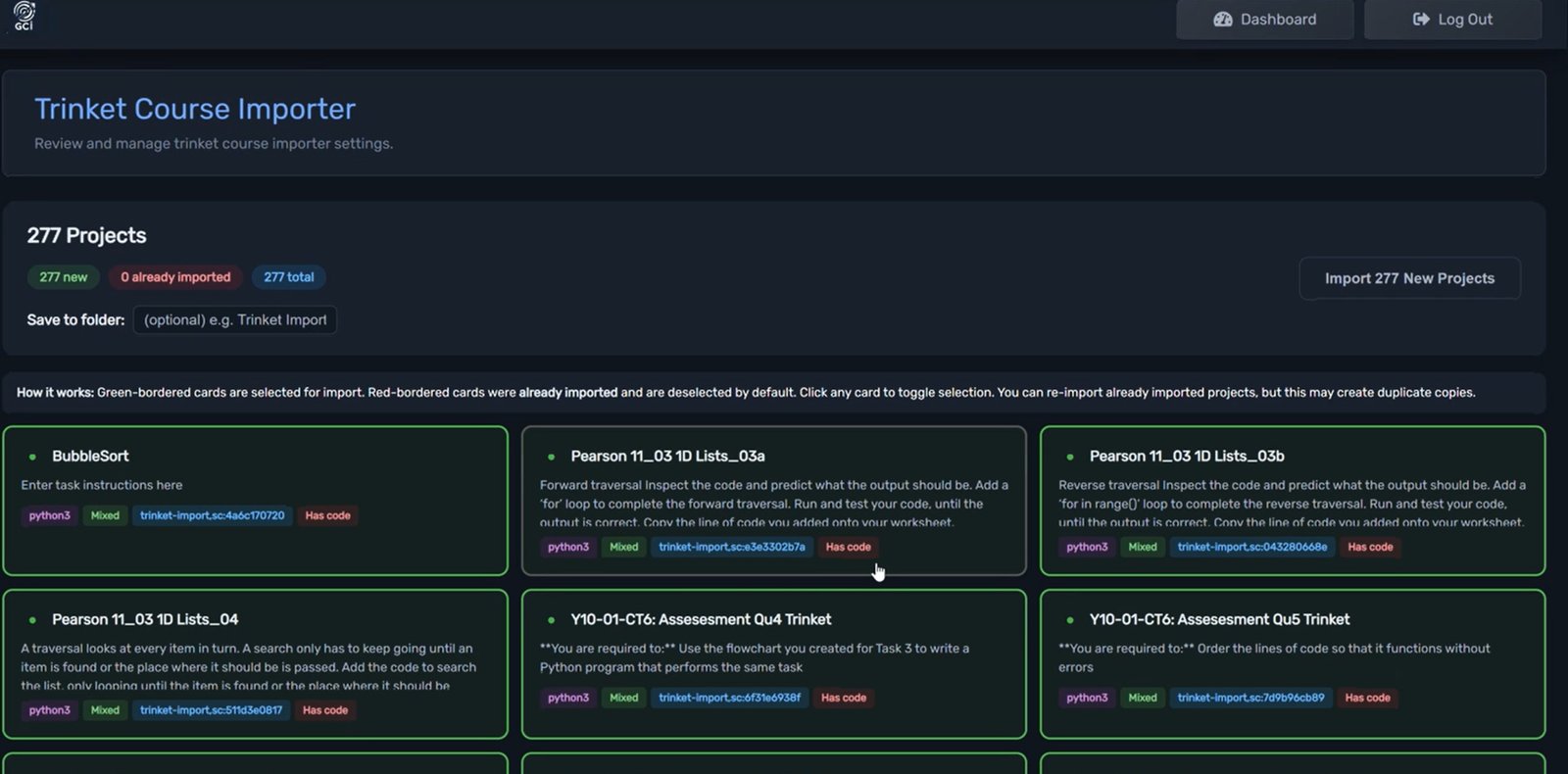Toggle the Pearson 11_03 1D Lists_04 card
Viewport: 1568px width, 774px height.
click(x=255, y=664)
